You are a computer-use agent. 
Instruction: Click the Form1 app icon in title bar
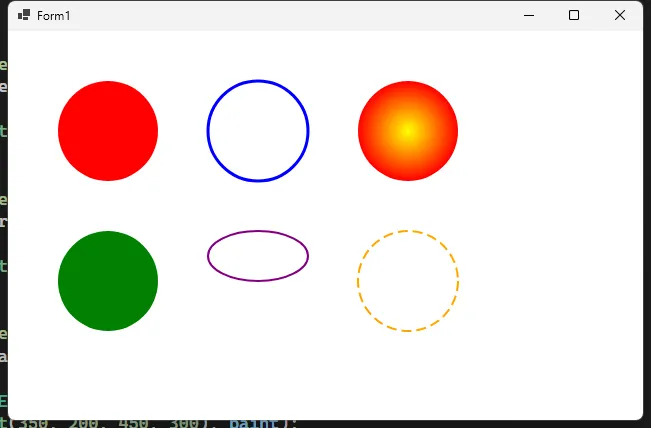coord(24,15)
